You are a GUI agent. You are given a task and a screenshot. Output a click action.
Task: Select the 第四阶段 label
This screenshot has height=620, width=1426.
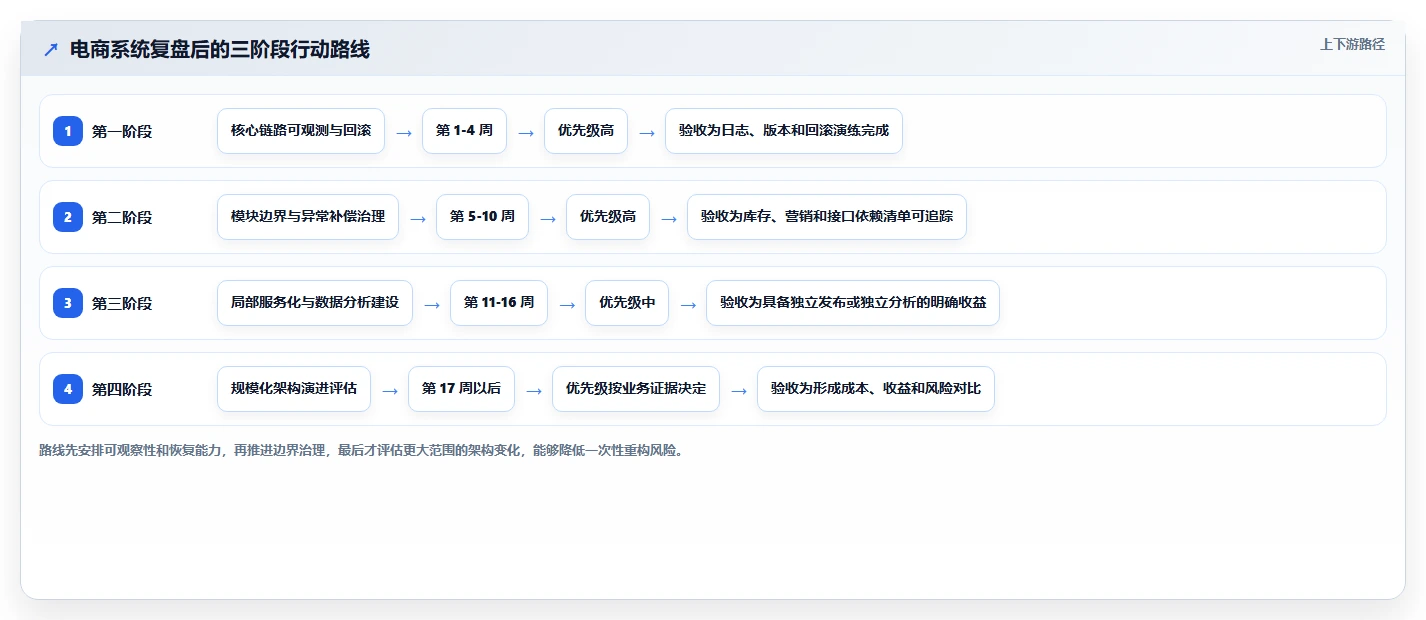122,389
